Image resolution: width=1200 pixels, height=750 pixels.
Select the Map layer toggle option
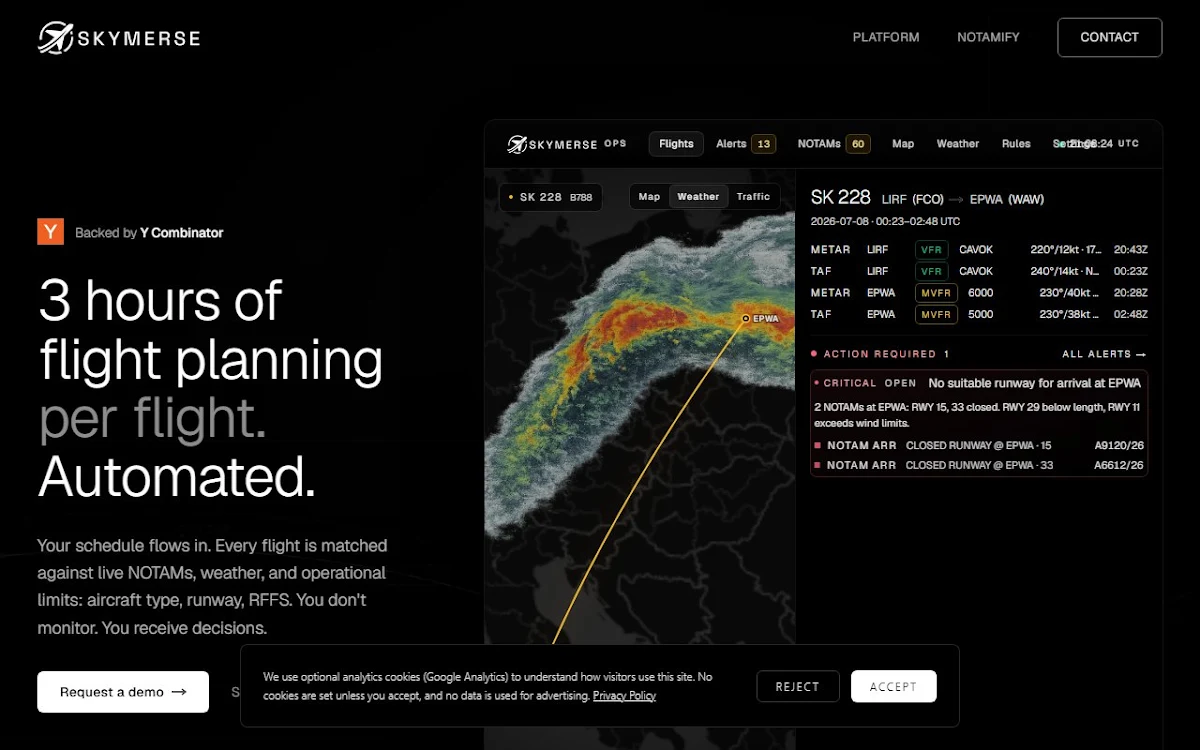[x=650, y=197]
